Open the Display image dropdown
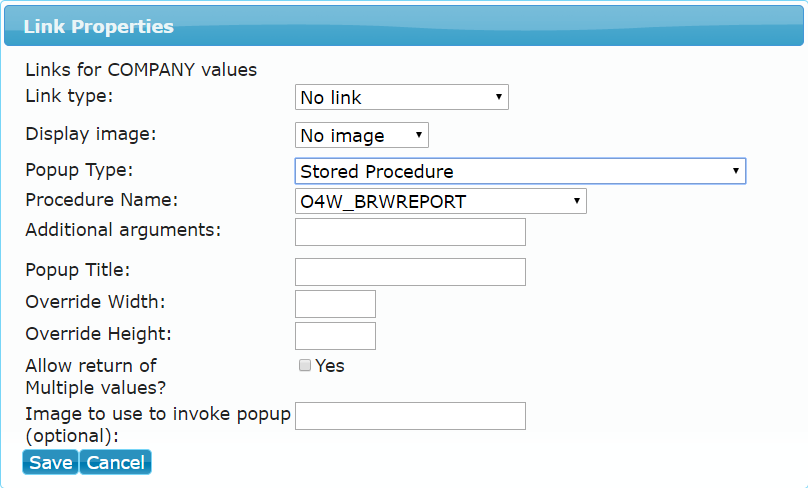Image resolution: width=808 pixels, height=488 pixels. click(x=362, y=136)
